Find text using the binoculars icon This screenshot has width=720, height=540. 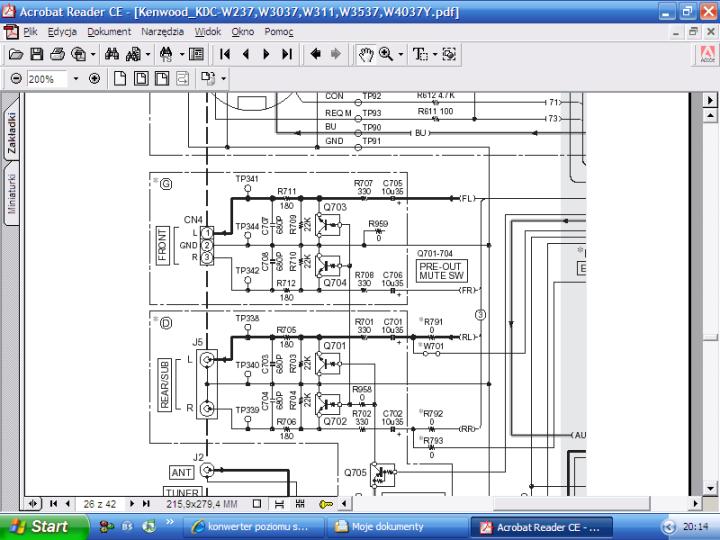[112, 55]
